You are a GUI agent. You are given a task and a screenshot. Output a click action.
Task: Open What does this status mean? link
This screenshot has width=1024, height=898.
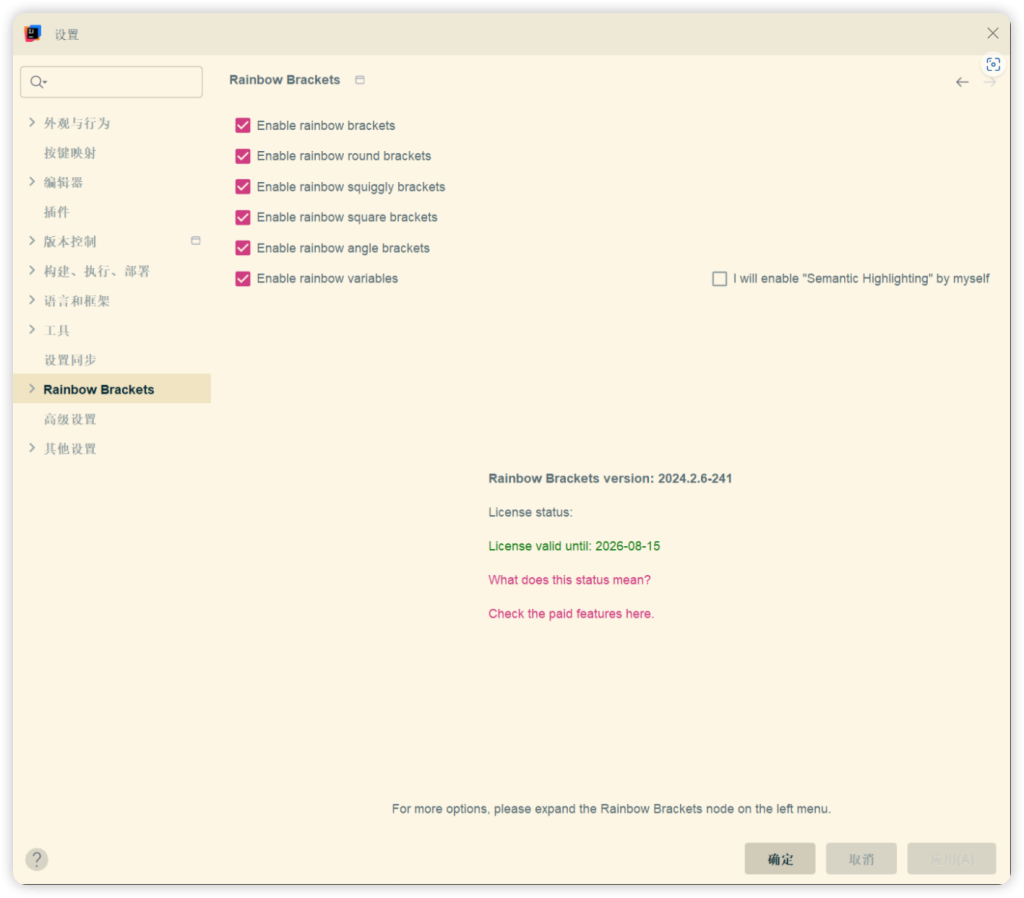pos(569,580)
